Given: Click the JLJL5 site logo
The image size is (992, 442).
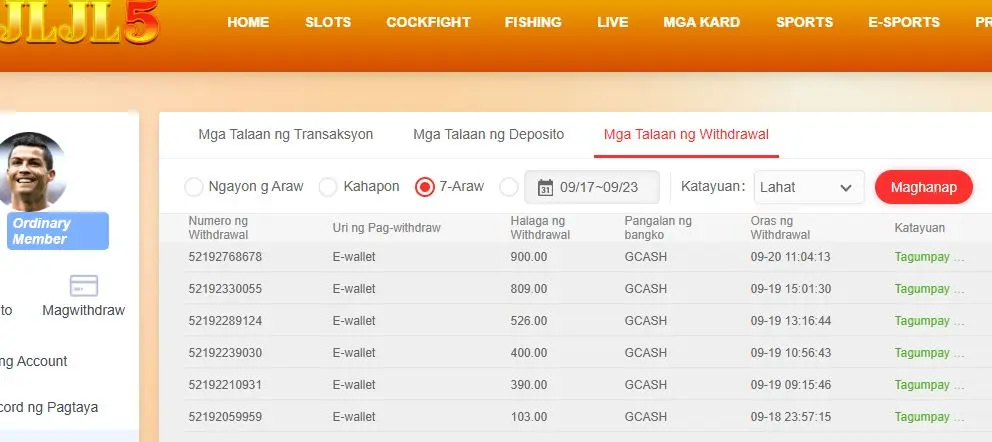Looking at the screenshot, I should [x=80, y=22].
